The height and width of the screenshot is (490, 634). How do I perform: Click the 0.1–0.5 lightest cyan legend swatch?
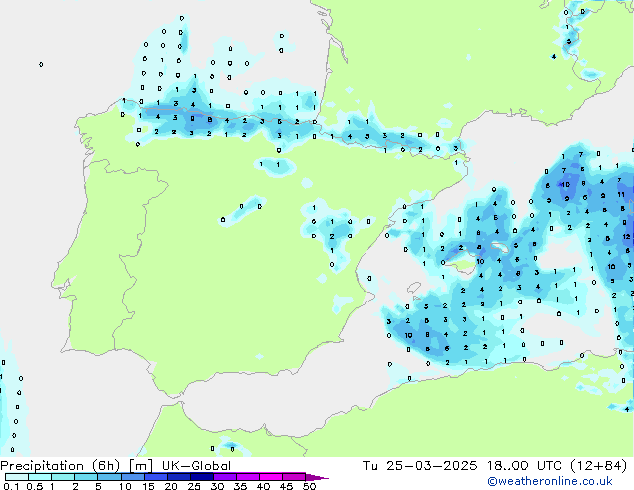17,477
